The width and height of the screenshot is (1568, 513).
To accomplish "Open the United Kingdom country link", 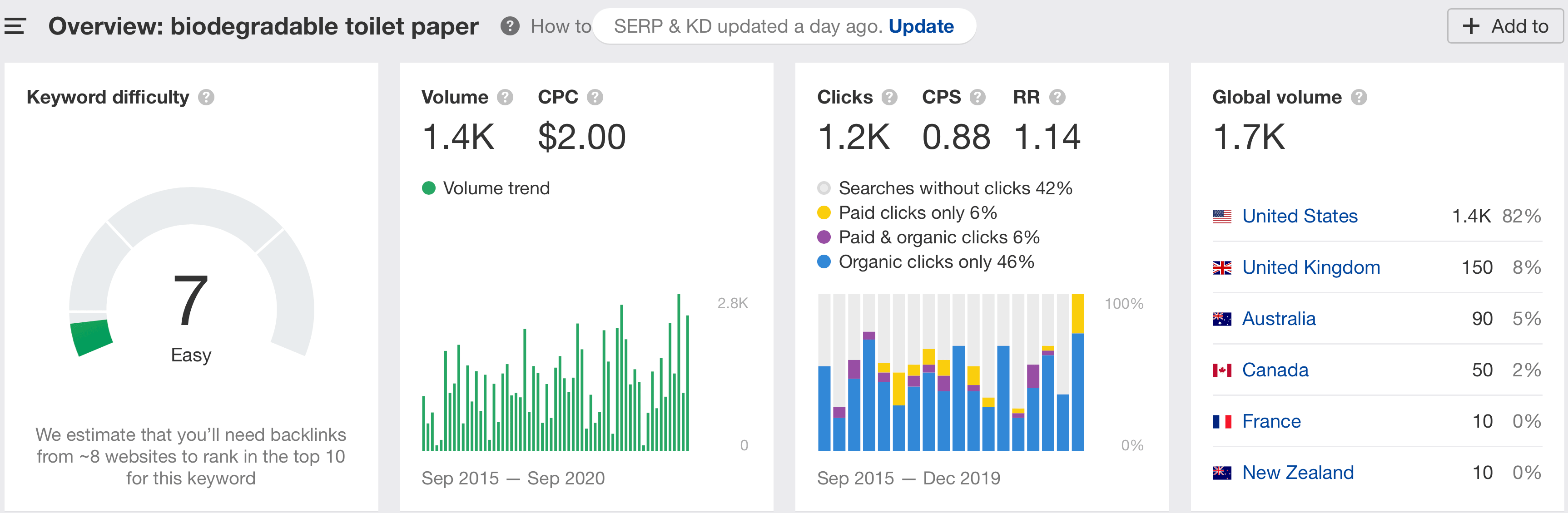I will [x=1310, y=267].
